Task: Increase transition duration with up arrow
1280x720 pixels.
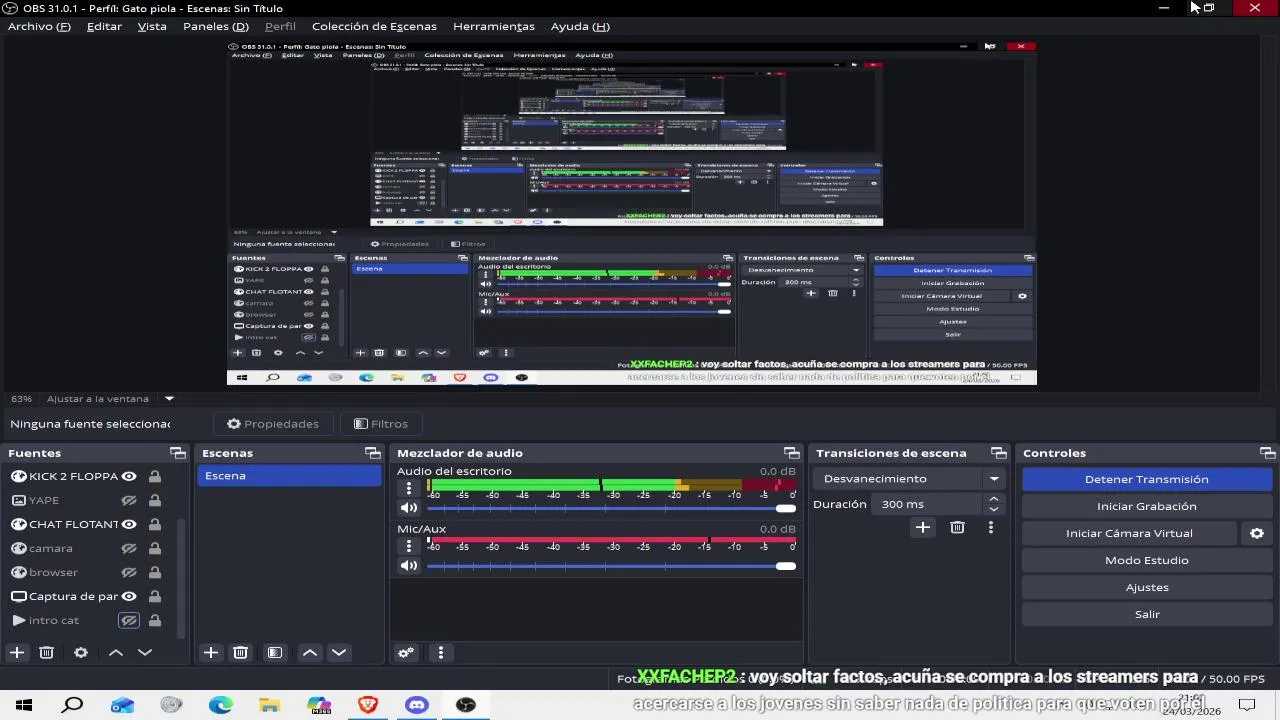Action: click(x=993, y=499)
